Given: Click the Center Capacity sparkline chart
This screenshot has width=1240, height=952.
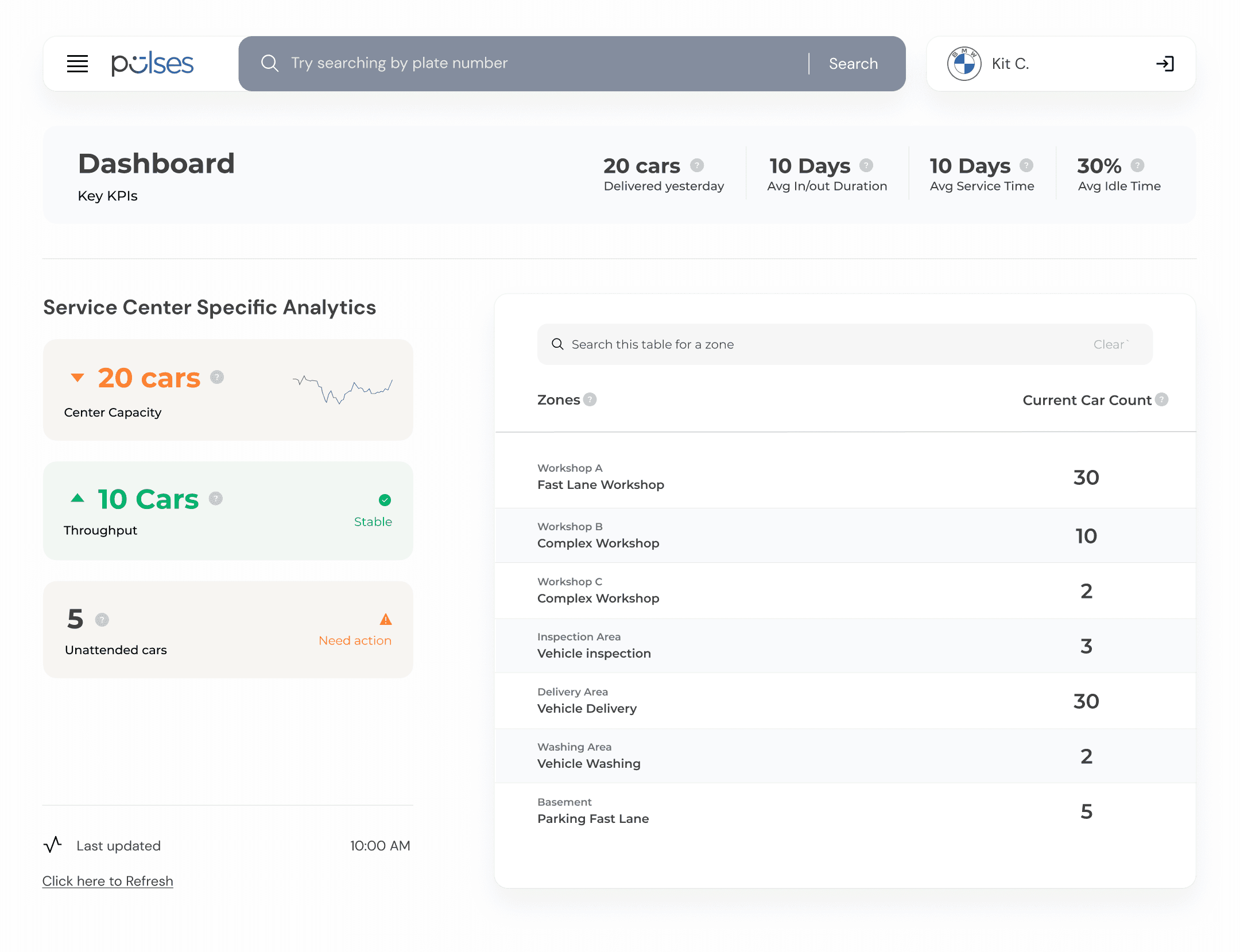Looking at the screenshot, I should (343, 389).
